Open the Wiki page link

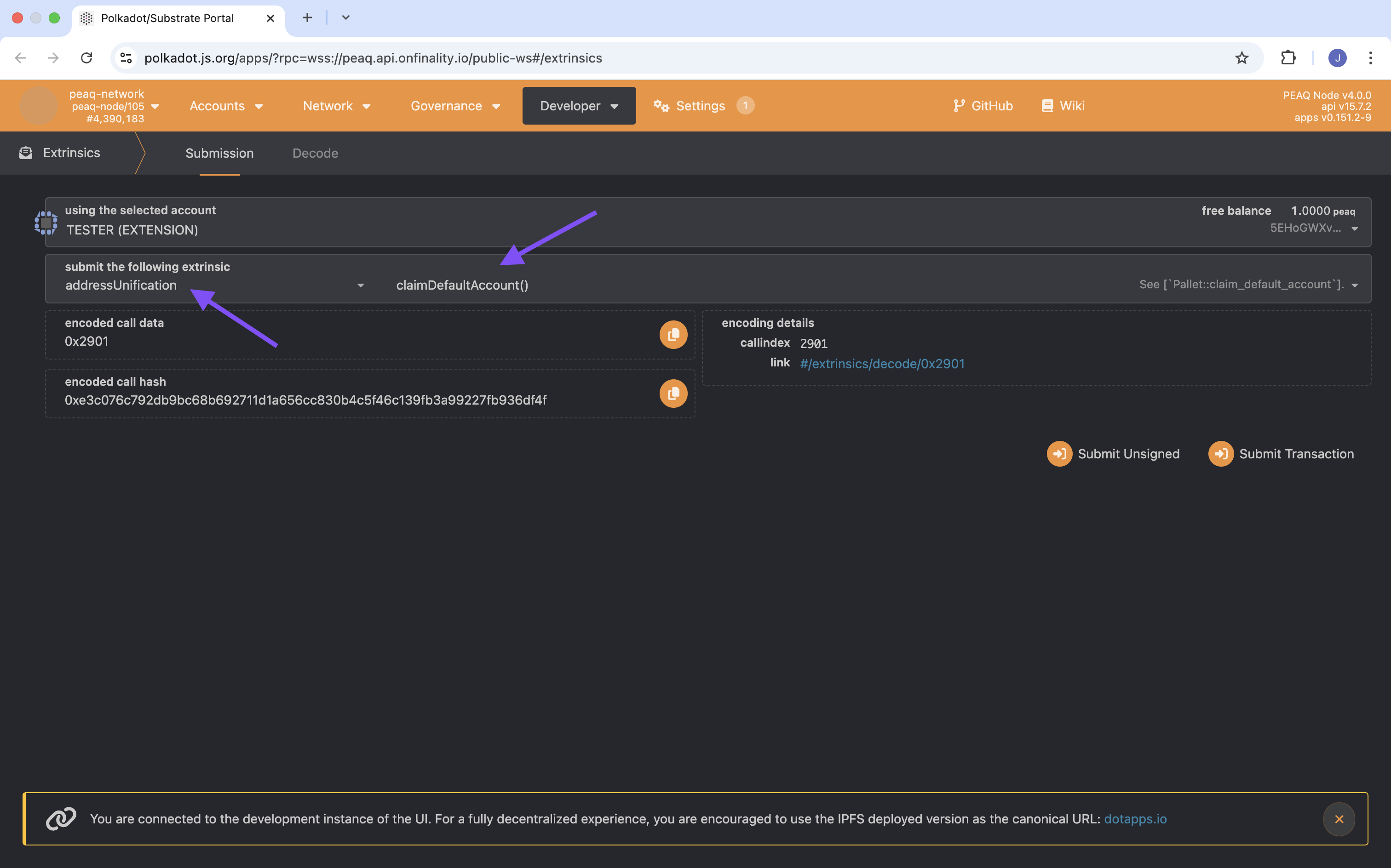coord(1063,106)
